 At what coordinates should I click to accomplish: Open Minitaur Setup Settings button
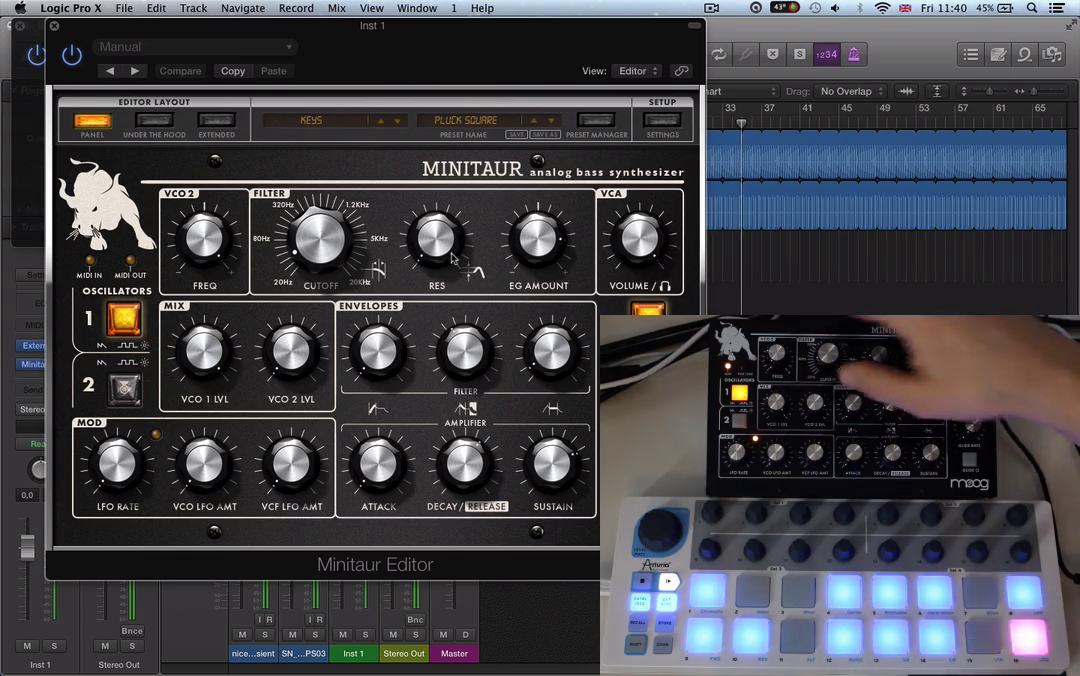(662, 121)
